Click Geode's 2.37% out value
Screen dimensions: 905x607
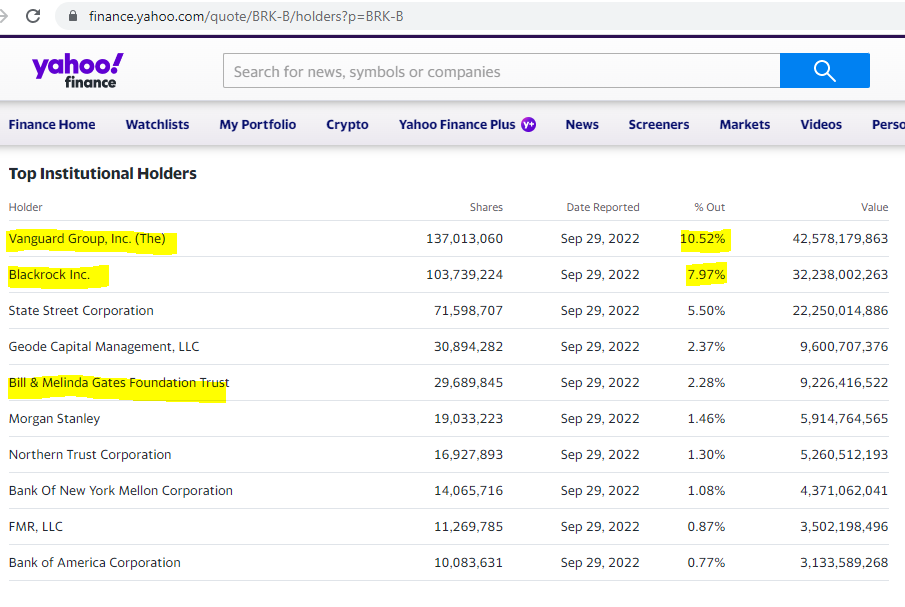tap(706, 347)
